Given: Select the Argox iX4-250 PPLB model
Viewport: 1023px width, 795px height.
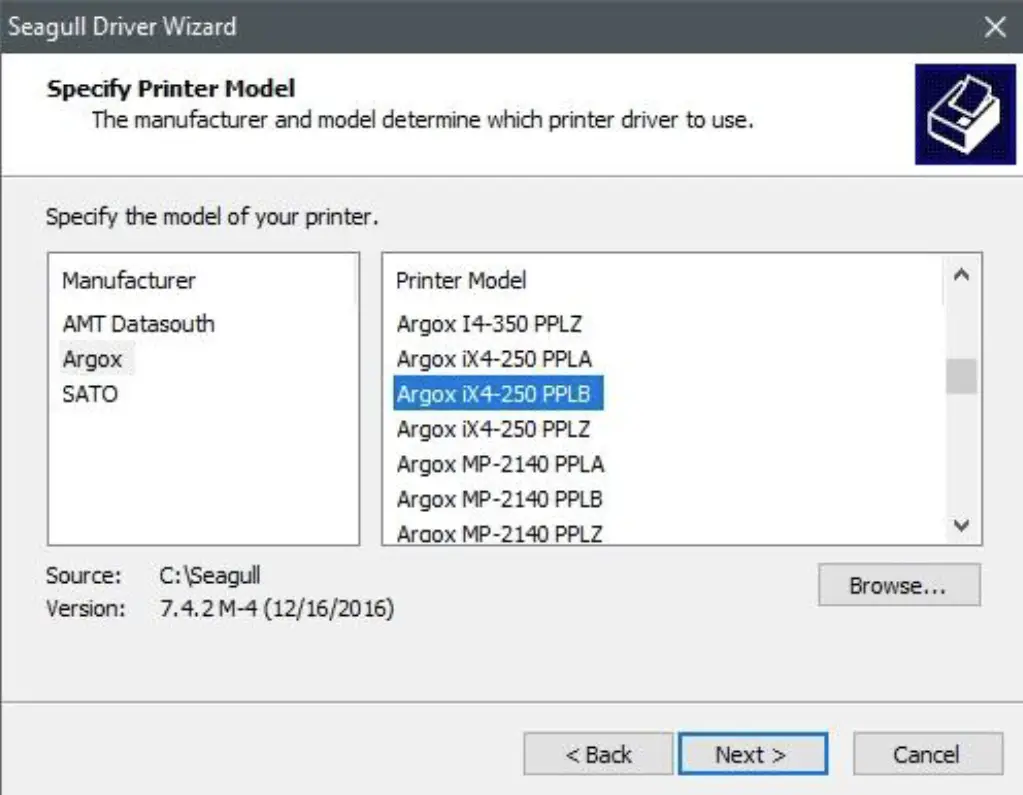Looking at the screenshot, I should pyautogui.click(x=491, y=393).
